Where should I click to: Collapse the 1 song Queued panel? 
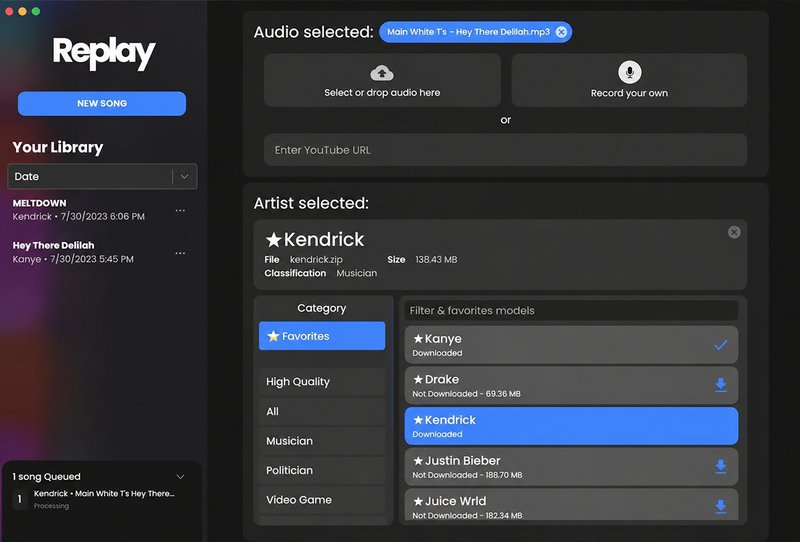point(180,477)
